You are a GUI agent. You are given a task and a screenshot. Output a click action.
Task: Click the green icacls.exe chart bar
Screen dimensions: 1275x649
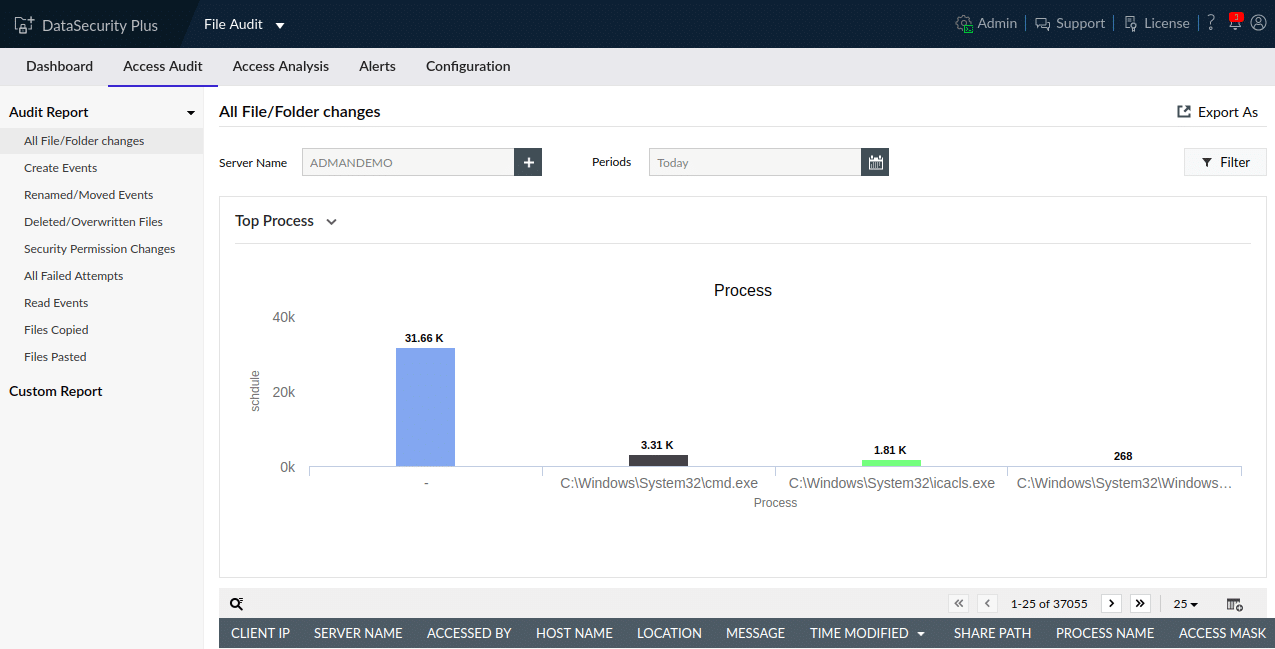891,463
